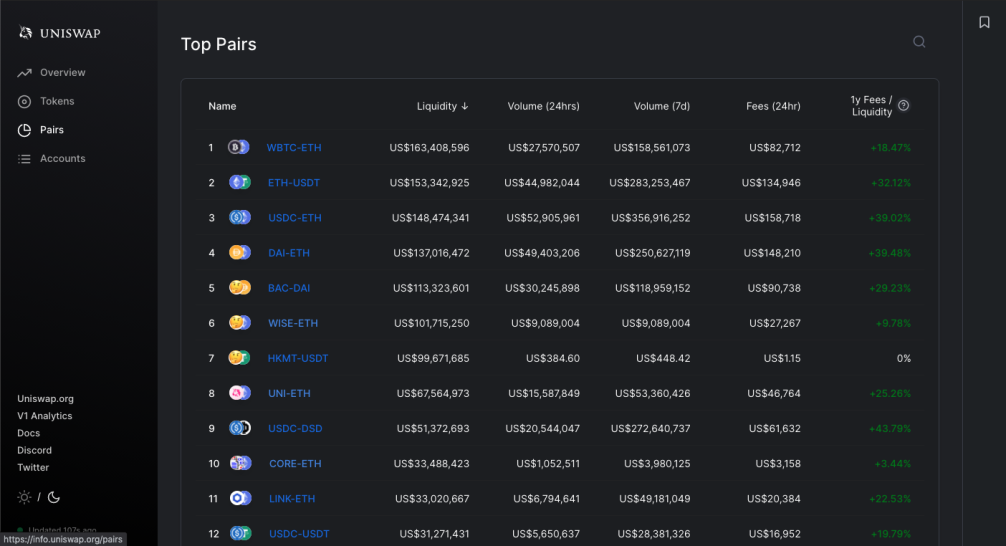Sort by the Liquidity column header

(443, 106)
